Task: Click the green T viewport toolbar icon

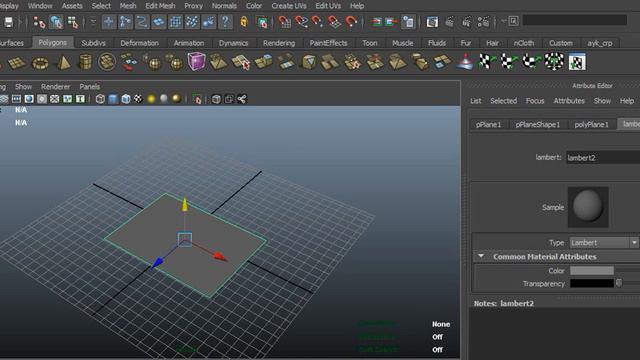Action: coord(80,99)
